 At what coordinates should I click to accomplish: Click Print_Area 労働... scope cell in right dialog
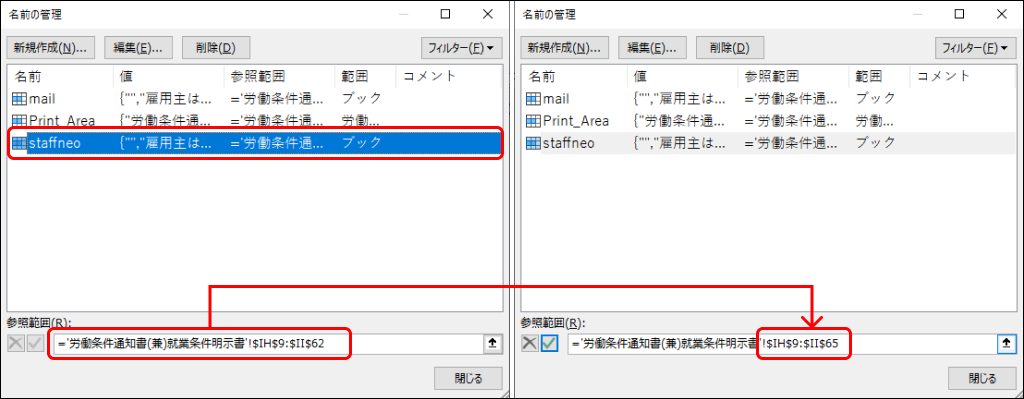(x=874, y=121)
